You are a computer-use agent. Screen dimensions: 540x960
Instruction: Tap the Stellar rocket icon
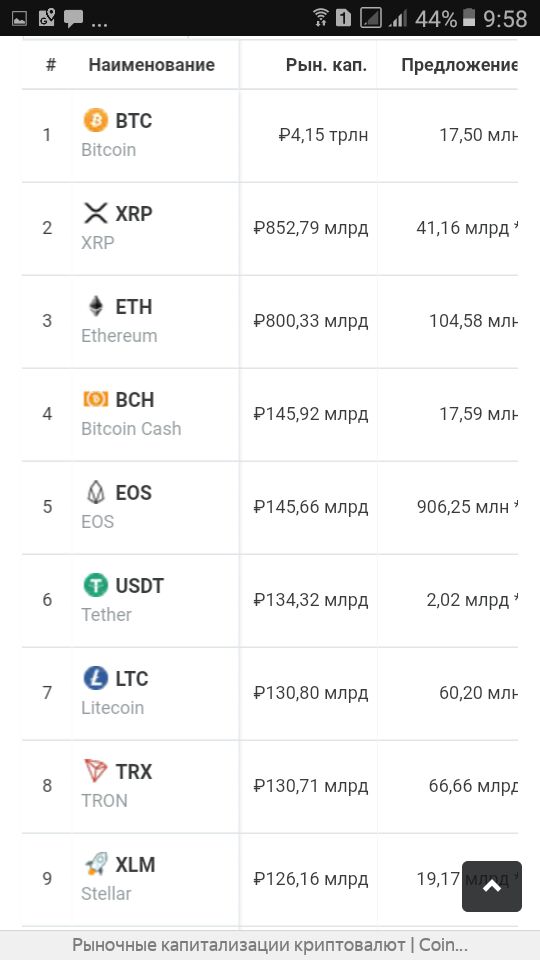pyautogui.click(x=96, y=864)
